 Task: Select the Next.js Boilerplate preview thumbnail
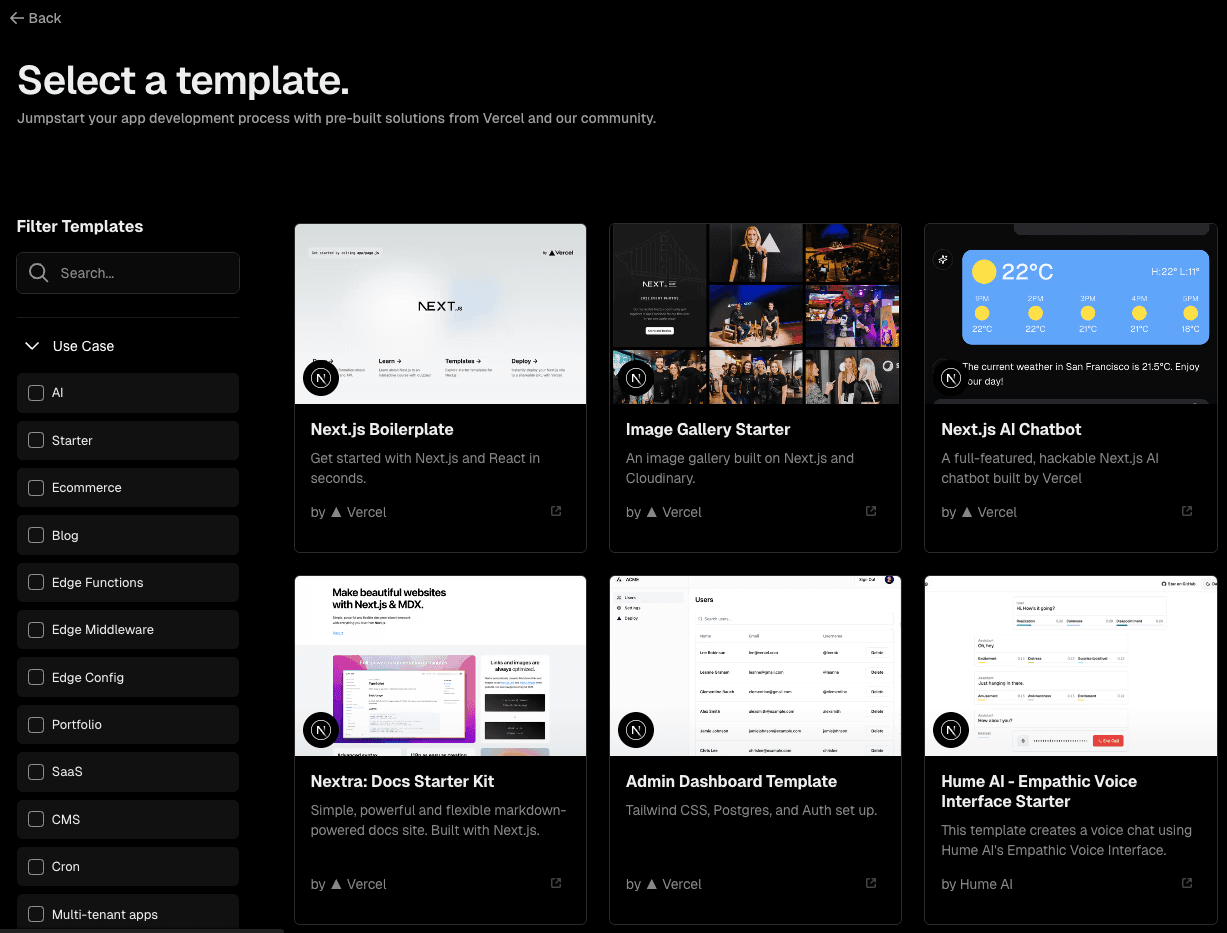tap(440, 314)
